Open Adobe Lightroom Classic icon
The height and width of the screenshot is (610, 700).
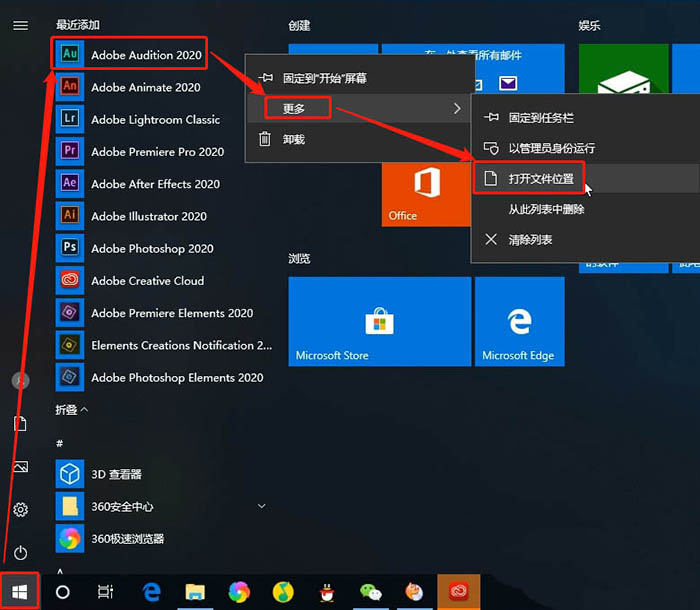[x=70, y=119]
